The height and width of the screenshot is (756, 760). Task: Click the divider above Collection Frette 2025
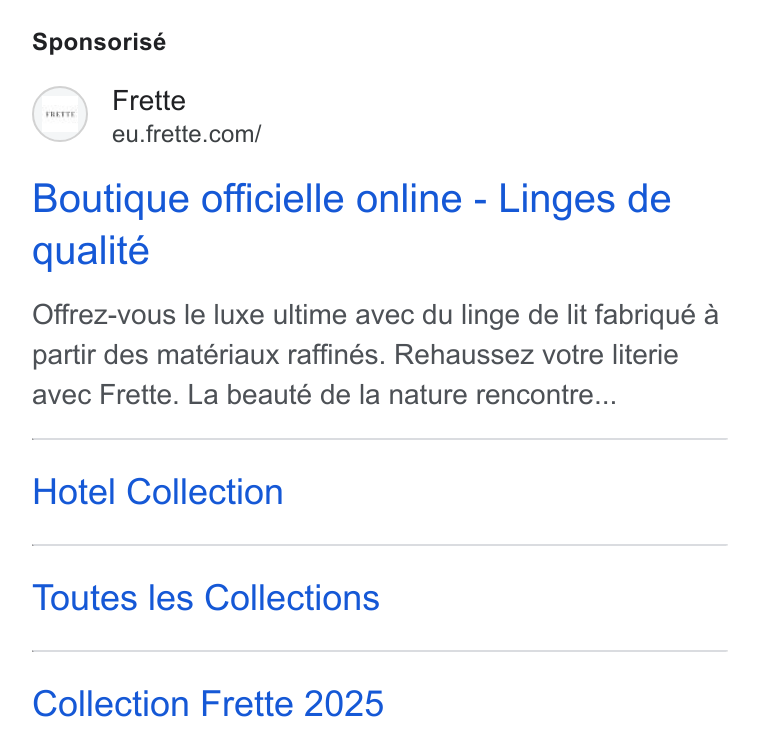point(380,651)
